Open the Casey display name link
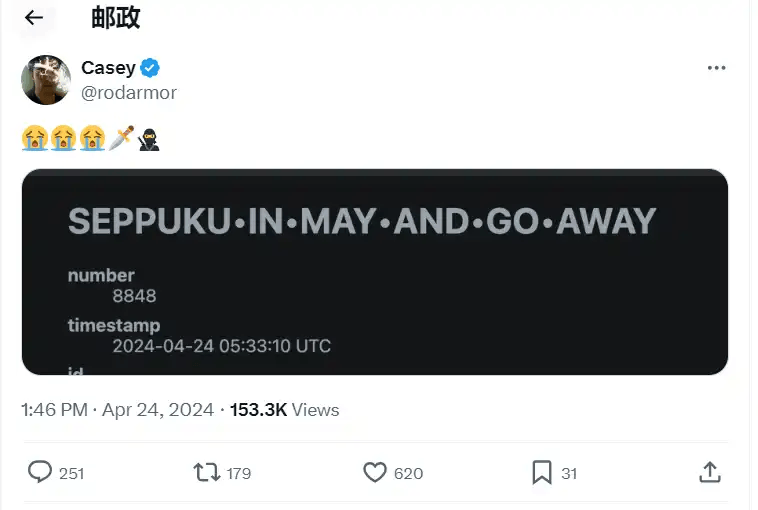The width and height of the screenshot is (758, 510). pyautogui.click(x=108, y=68)
